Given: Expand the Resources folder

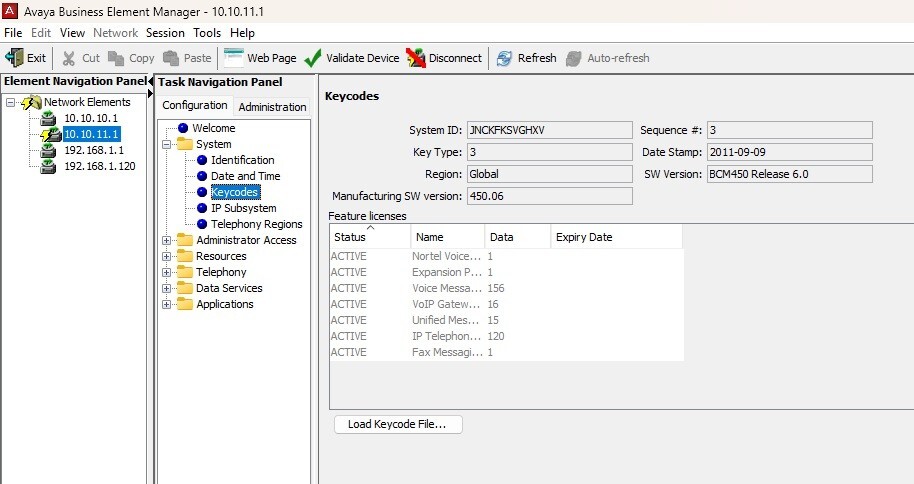Looking at the screenshot, I should [166, 256].
